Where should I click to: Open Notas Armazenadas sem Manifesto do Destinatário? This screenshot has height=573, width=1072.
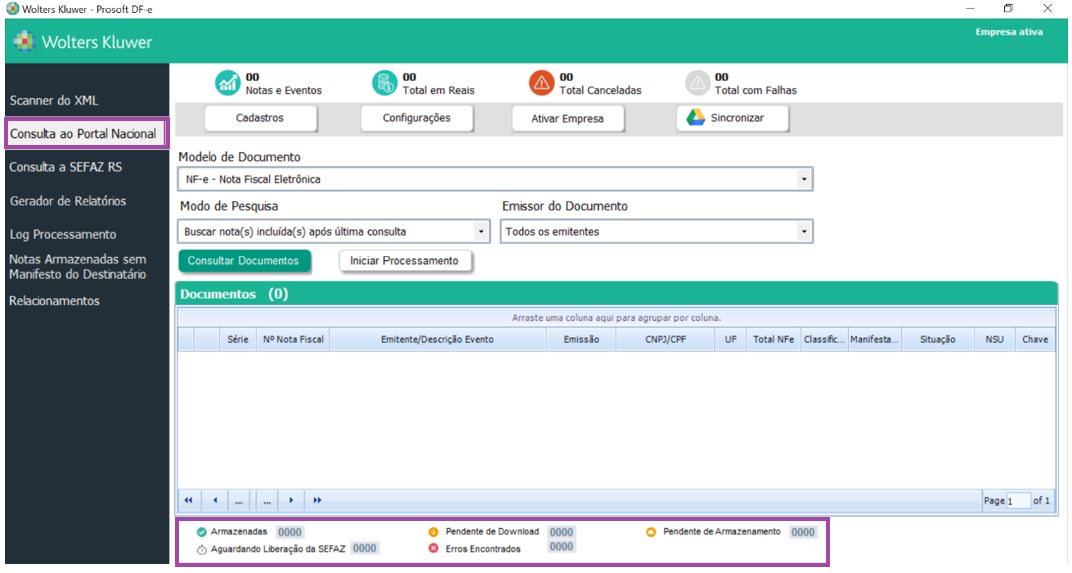point(77,267)
